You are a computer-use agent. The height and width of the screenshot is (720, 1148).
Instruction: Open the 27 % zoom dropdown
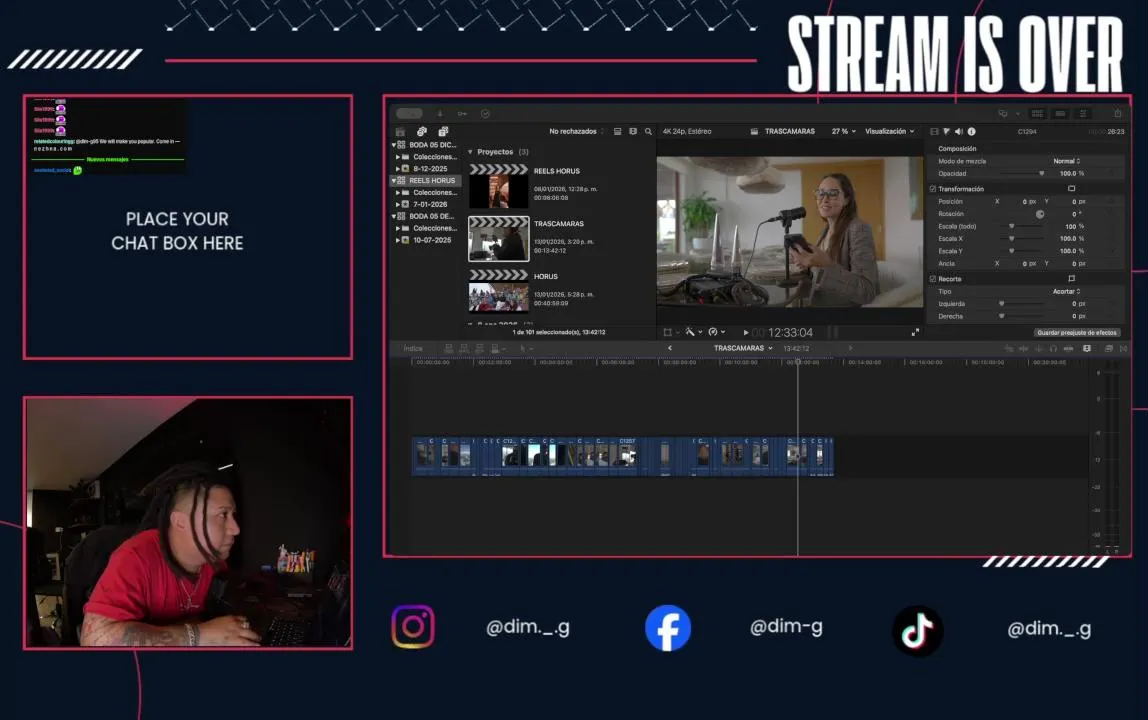[843, 132]
